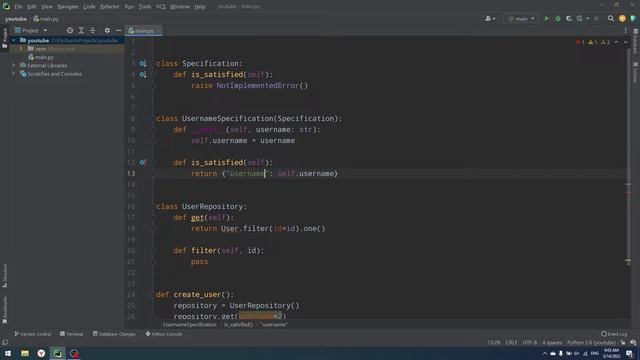Collapse all items in the Project panel
The image size is (640, 360).
pos(93,30)
